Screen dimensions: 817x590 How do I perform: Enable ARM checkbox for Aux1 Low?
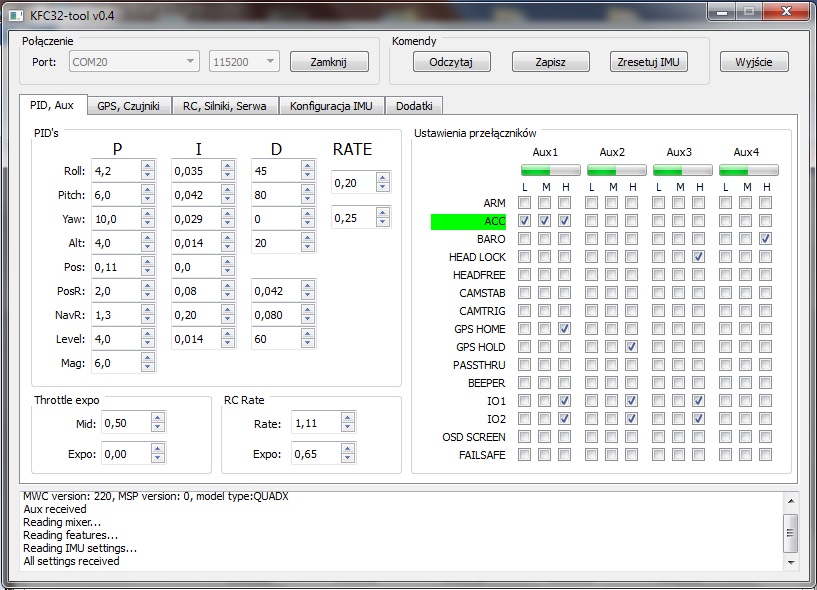point(525,203)
